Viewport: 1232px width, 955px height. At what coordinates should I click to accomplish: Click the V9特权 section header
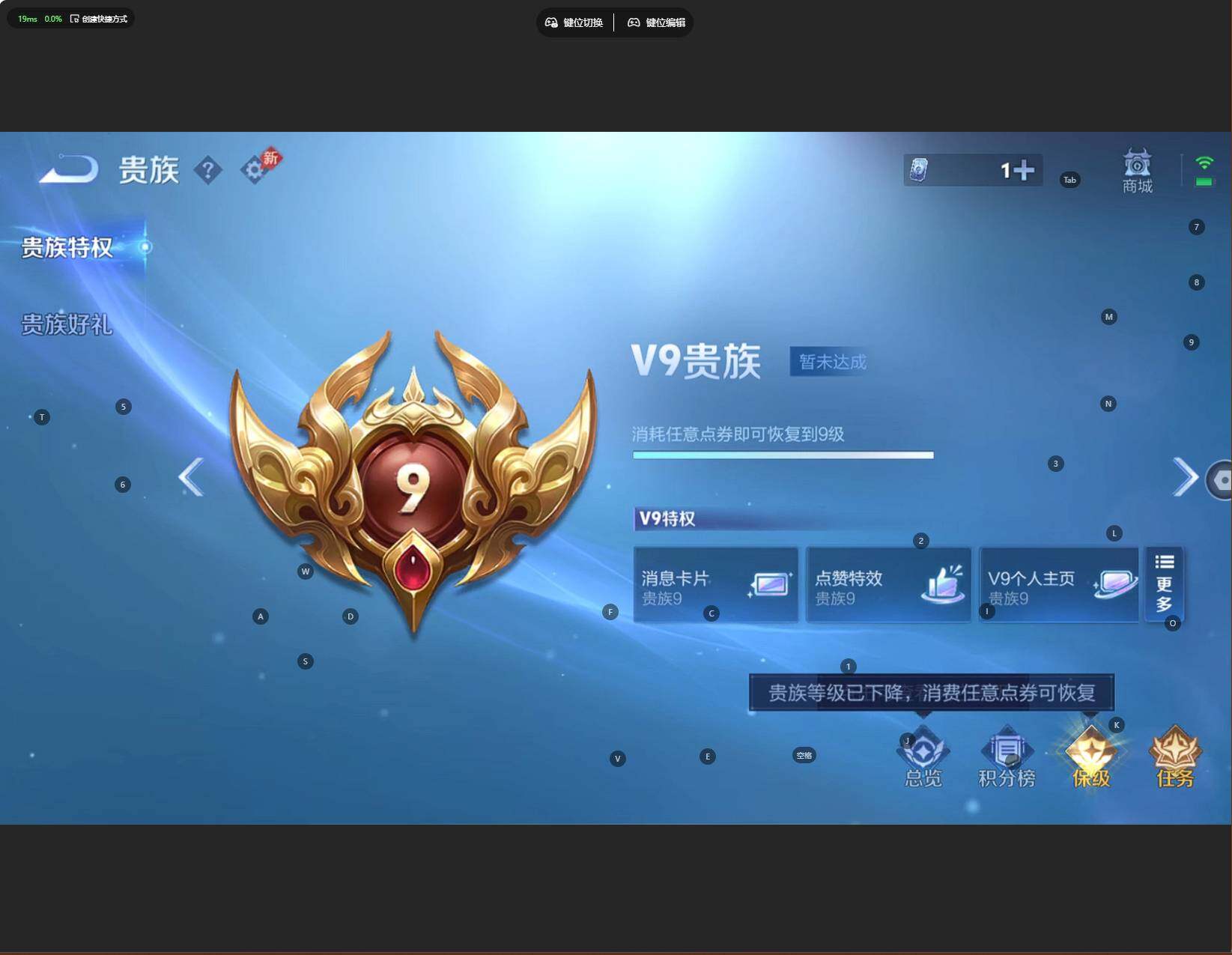[x=667, y=518]
